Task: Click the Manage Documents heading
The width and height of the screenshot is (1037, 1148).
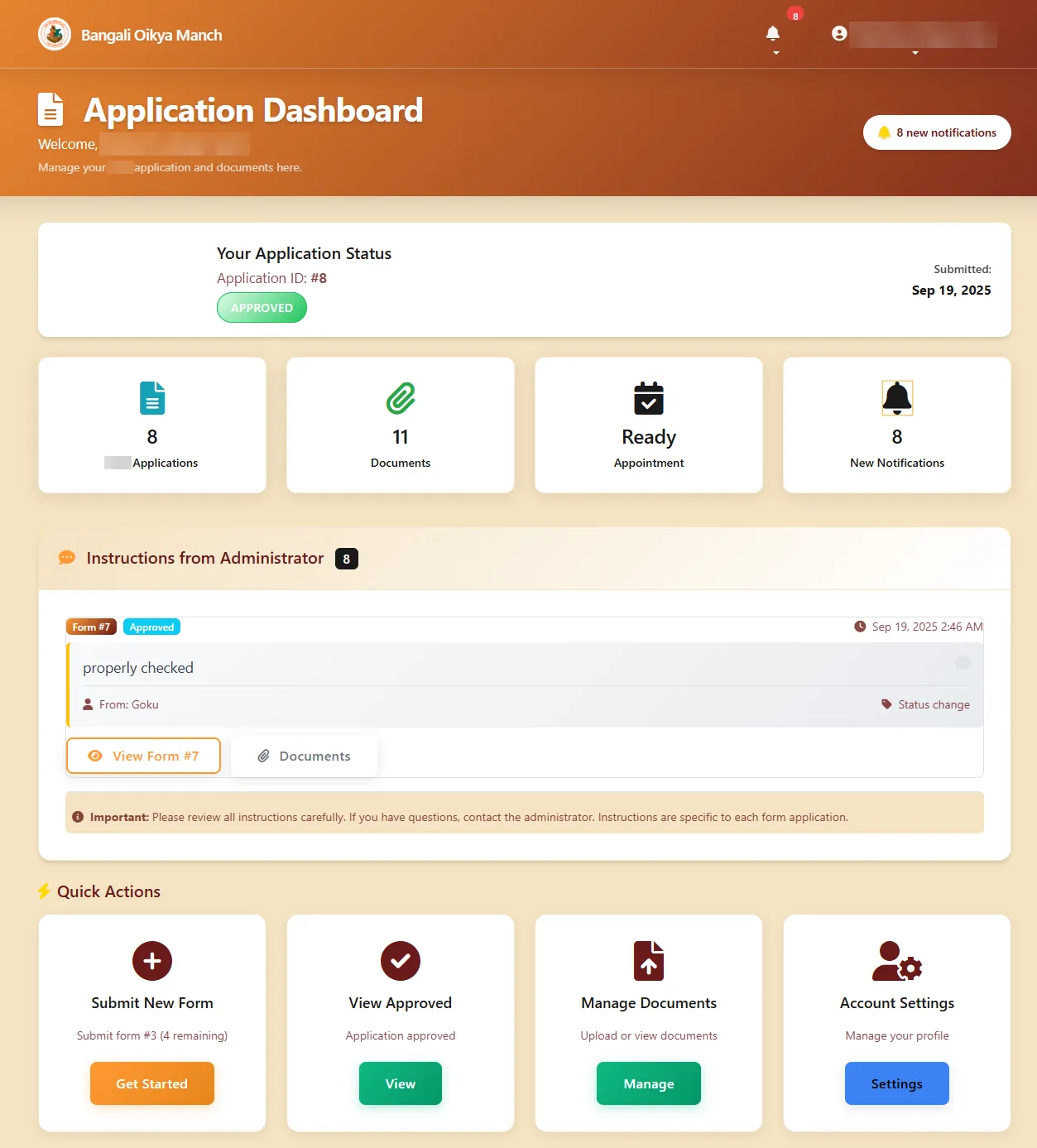Action: tap(649, 1003)
